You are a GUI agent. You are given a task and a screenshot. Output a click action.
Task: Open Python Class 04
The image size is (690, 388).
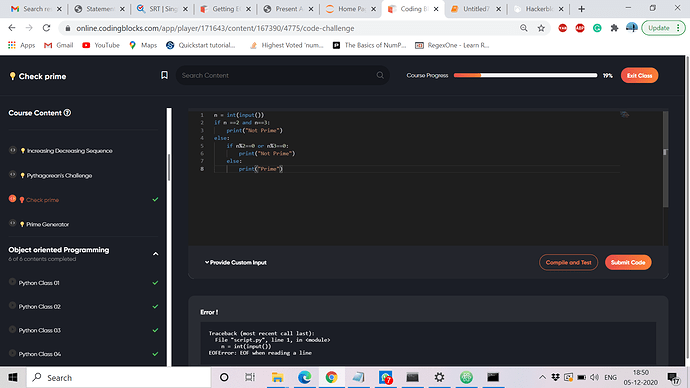click(40, 354)
